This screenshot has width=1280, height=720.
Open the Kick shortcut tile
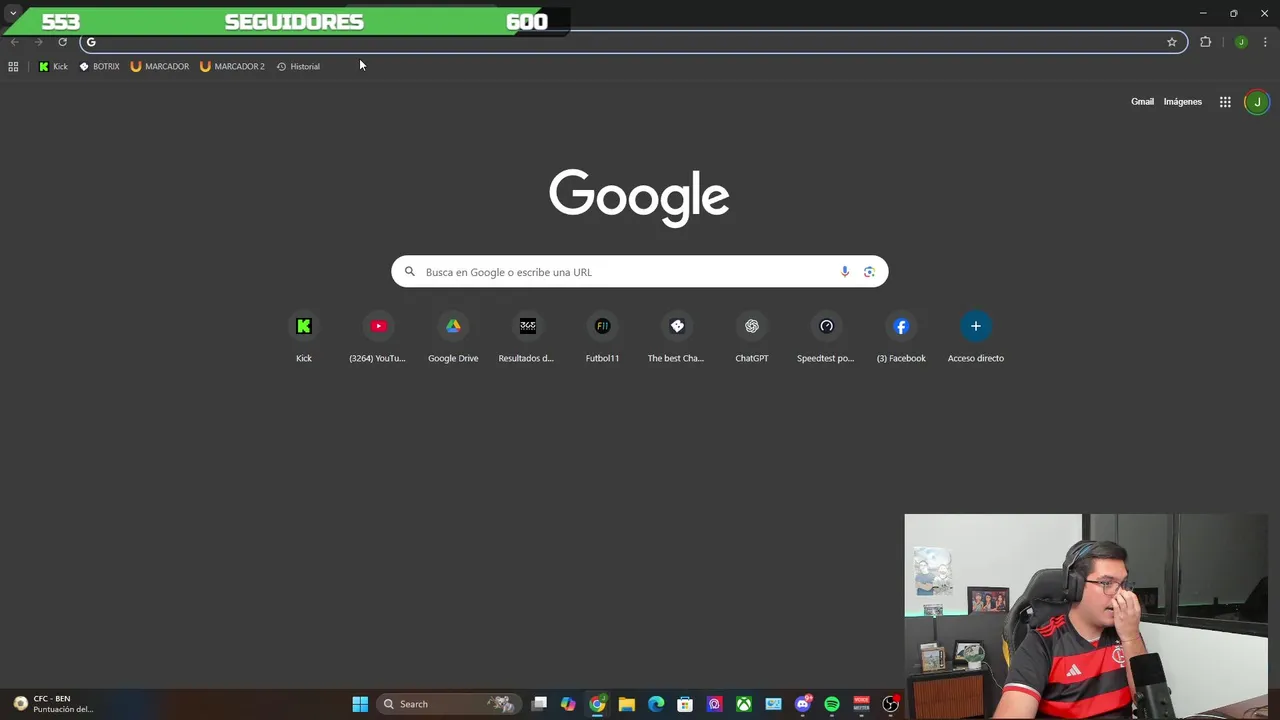[x=304, y=338]
